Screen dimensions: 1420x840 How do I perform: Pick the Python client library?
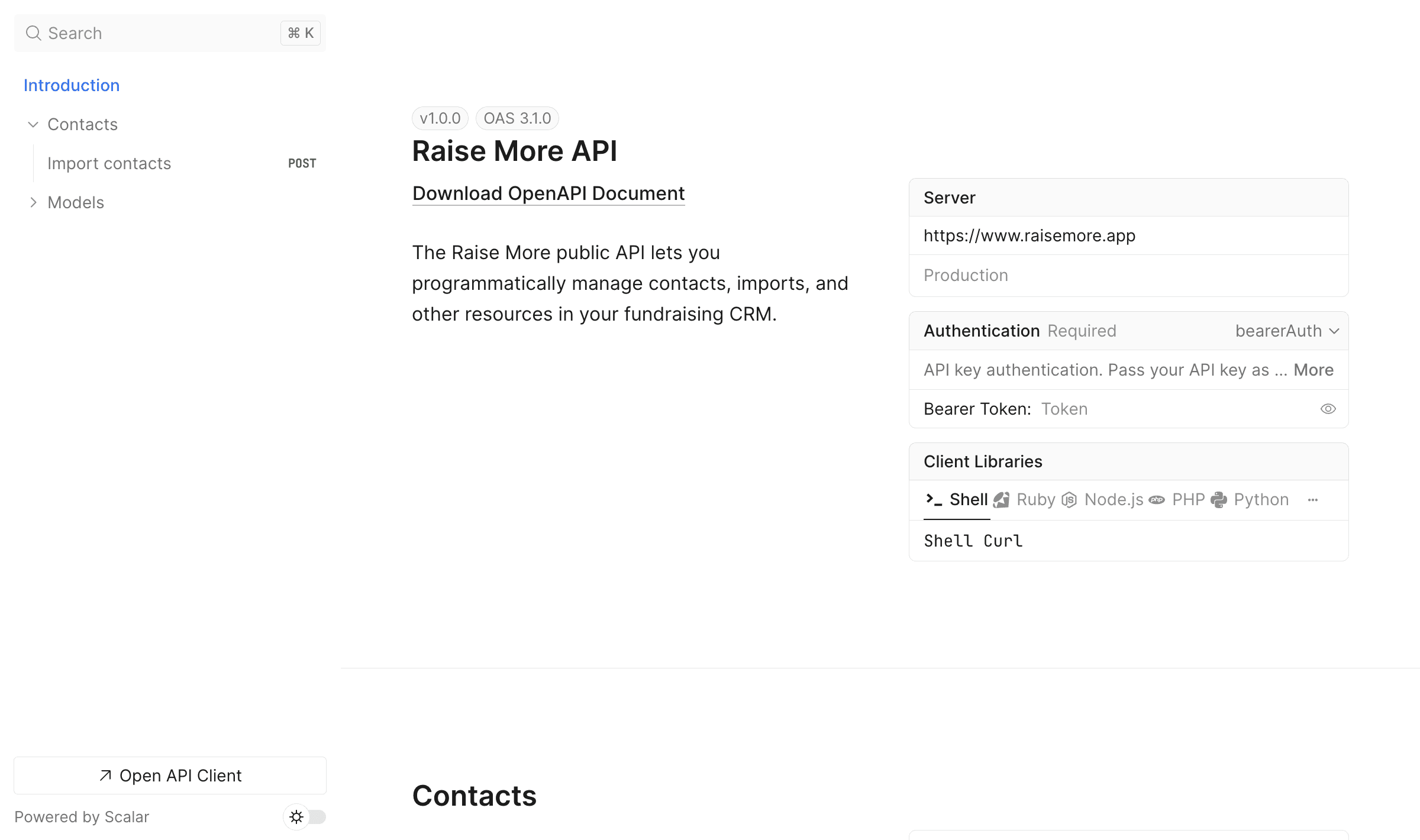(x=1261, y=499)
